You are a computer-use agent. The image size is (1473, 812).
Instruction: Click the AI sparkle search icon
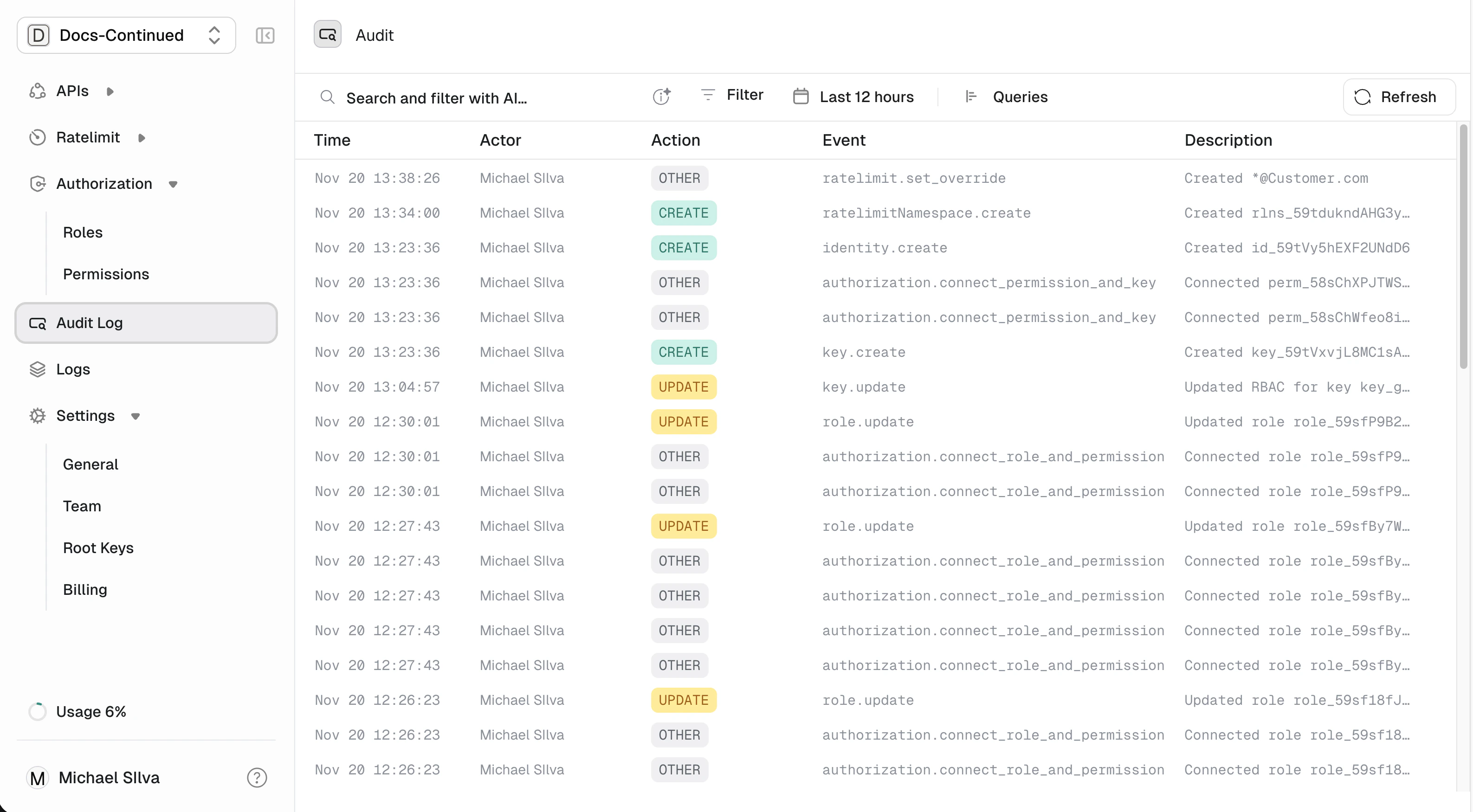[x=662, y=97]
